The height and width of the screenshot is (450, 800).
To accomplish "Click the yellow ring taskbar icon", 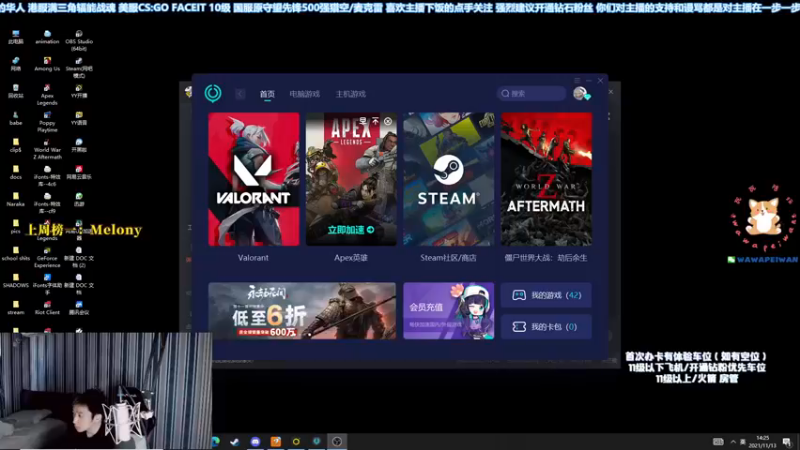I will point(296,441).
